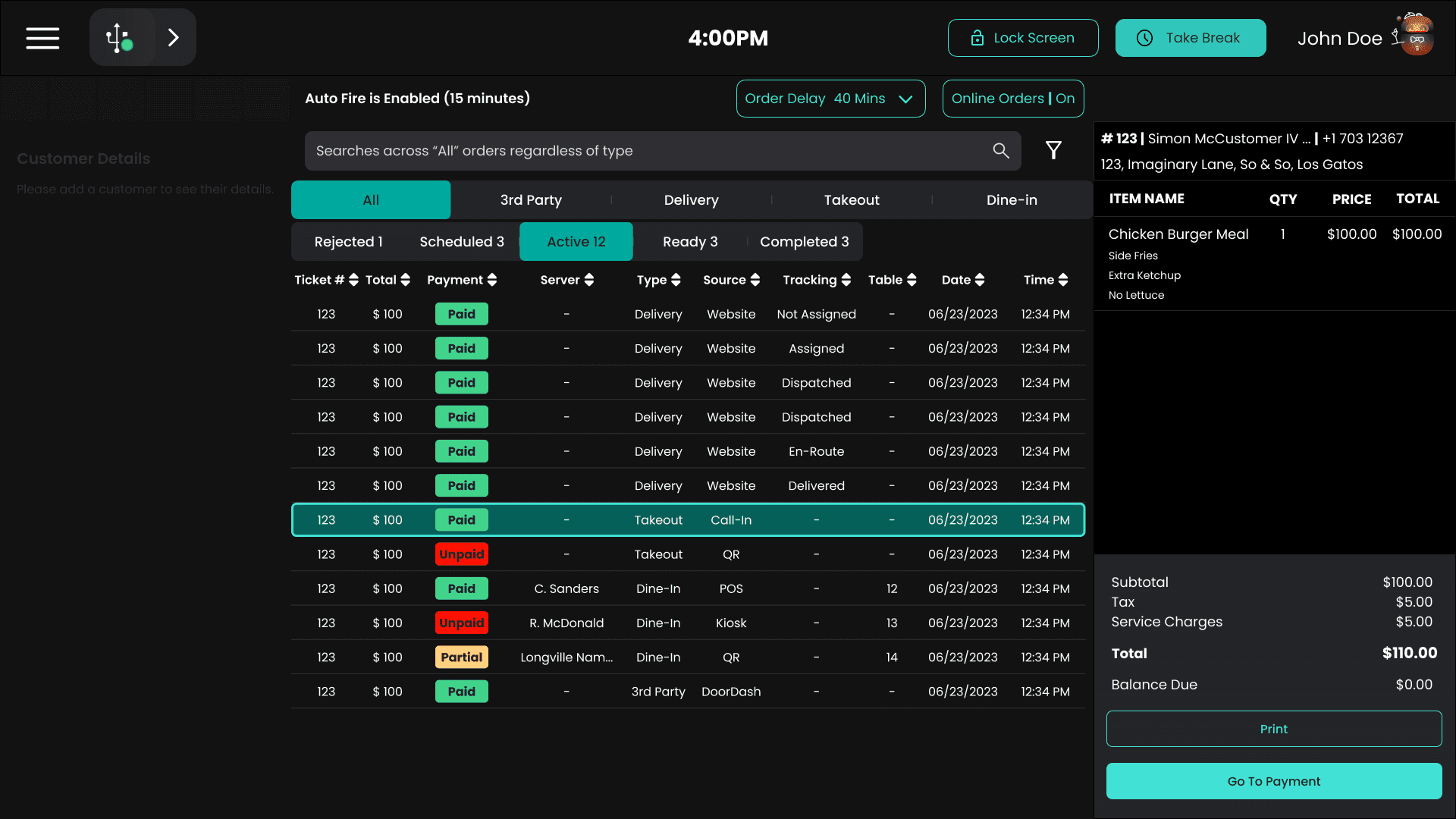Sort orders by Time column arrows
Viewport: 1456px width, 819px height.
click(1063, 280)
